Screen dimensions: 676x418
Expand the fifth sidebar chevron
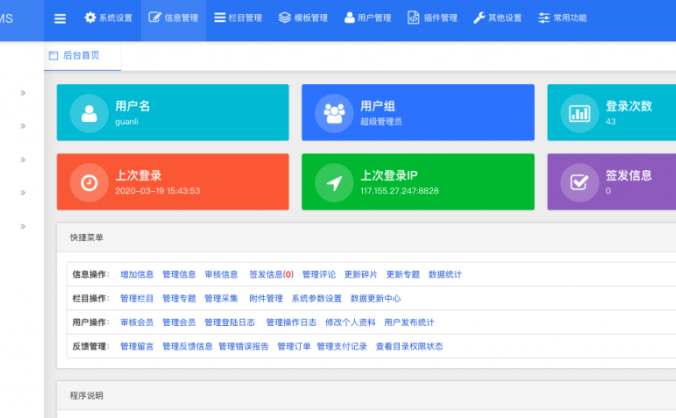(x=23, y=226)
